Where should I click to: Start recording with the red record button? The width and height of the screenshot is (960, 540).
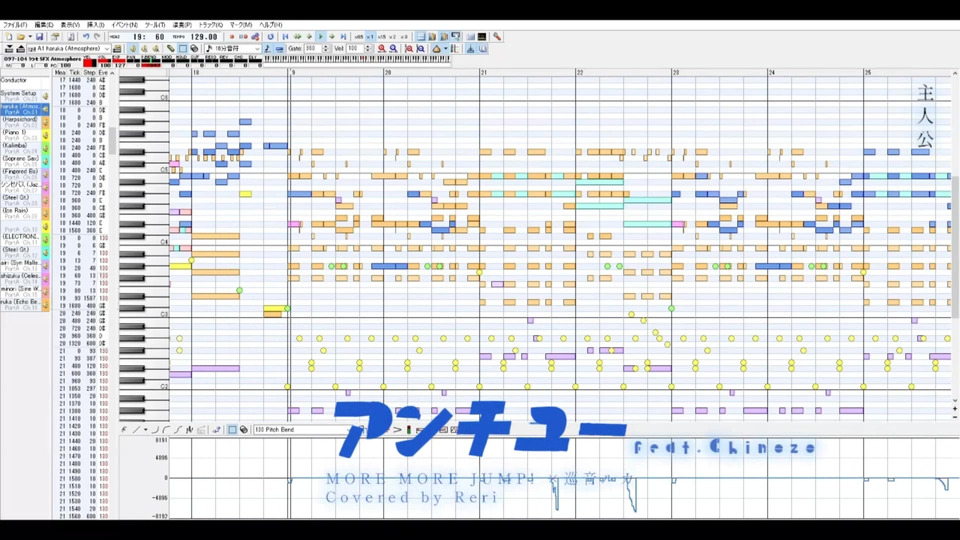231,37
